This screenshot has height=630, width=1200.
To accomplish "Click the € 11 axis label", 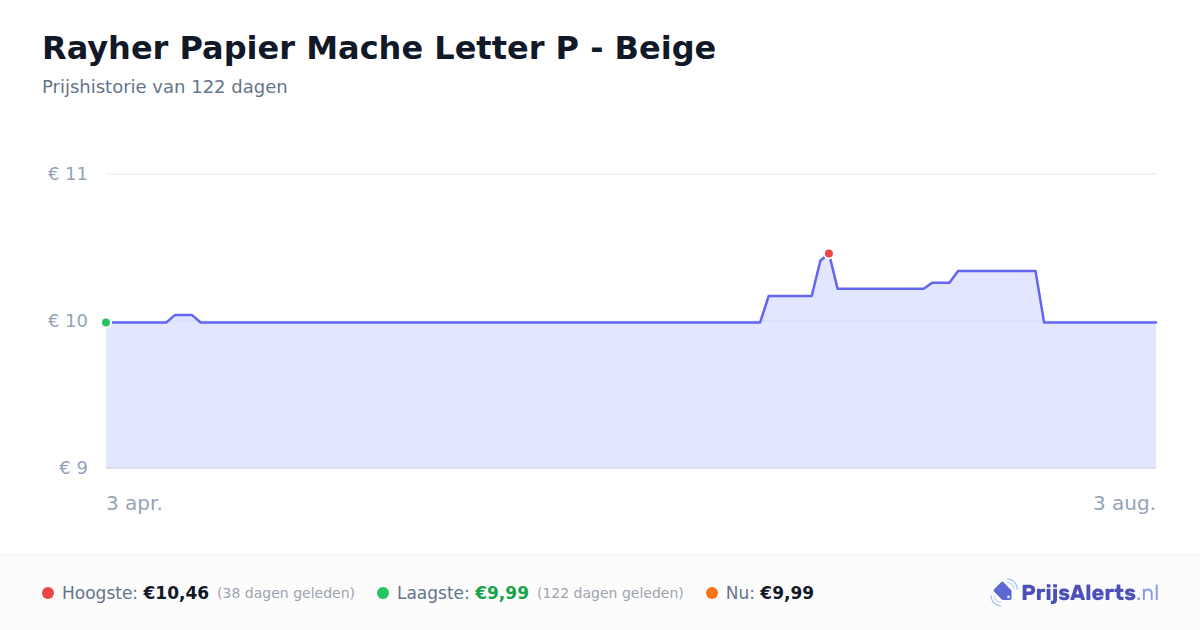I will [x=68, y=174].
